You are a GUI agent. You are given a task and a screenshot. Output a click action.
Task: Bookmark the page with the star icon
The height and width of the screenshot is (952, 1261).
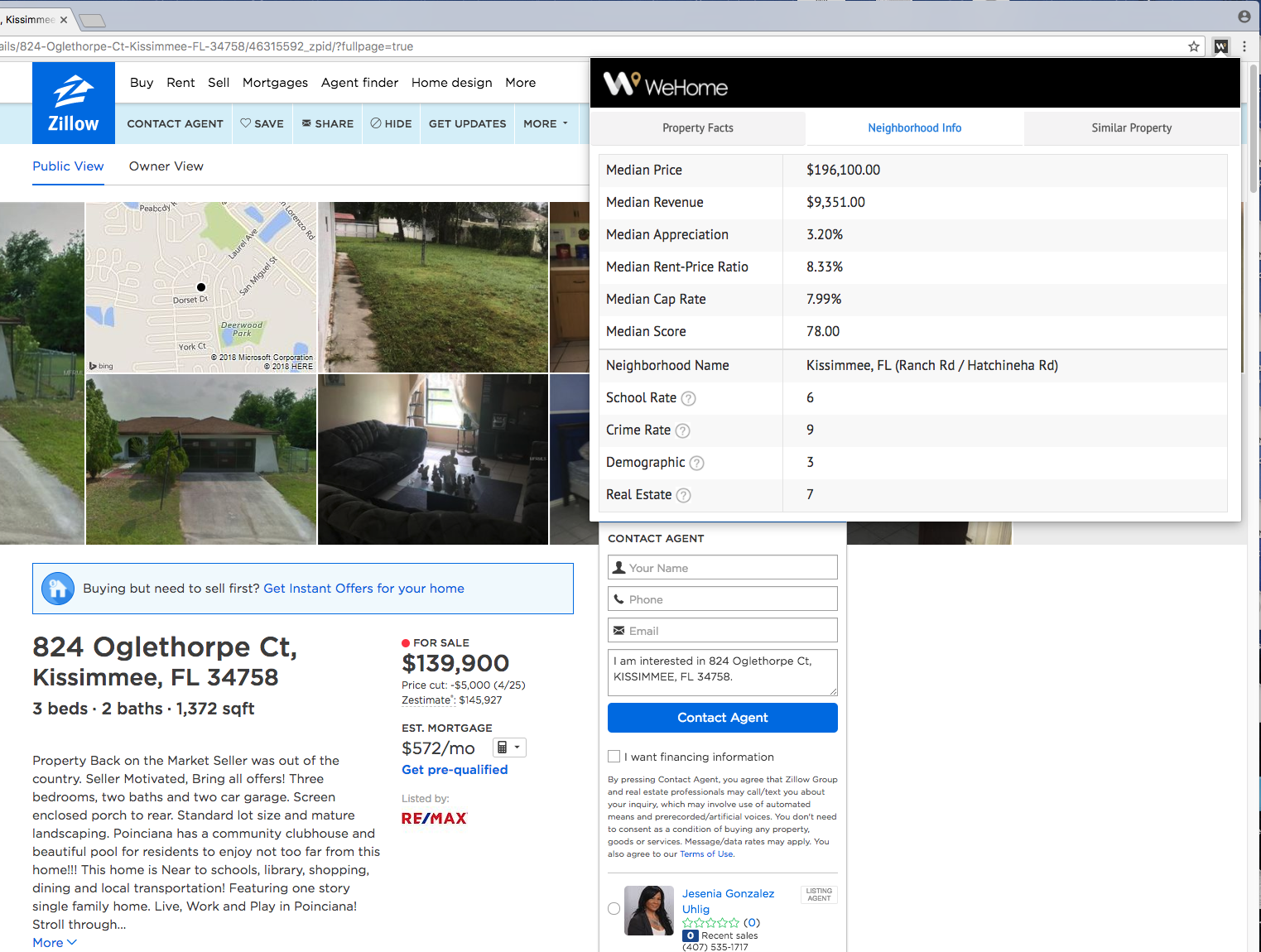(x=1194, y=46)
